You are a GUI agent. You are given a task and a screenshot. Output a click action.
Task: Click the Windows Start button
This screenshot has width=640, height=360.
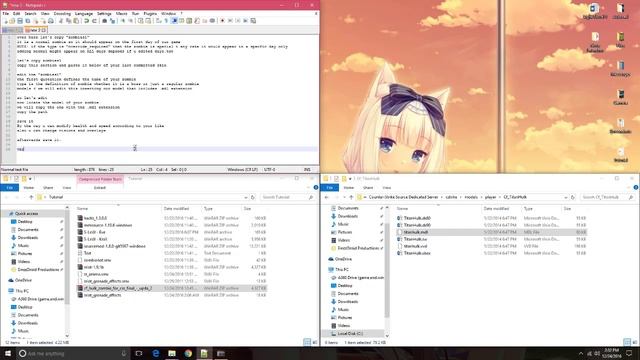pos(7,353)
